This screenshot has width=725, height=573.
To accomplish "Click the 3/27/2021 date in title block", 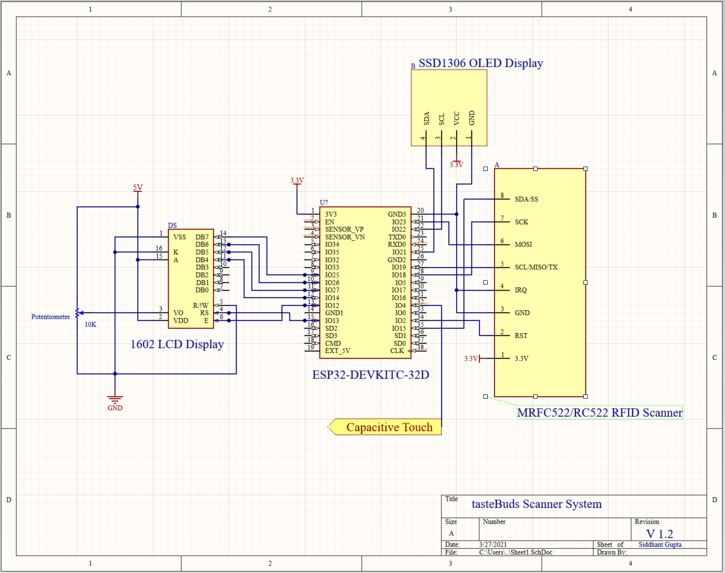I will pyautogui.click(x=493, y=544).
